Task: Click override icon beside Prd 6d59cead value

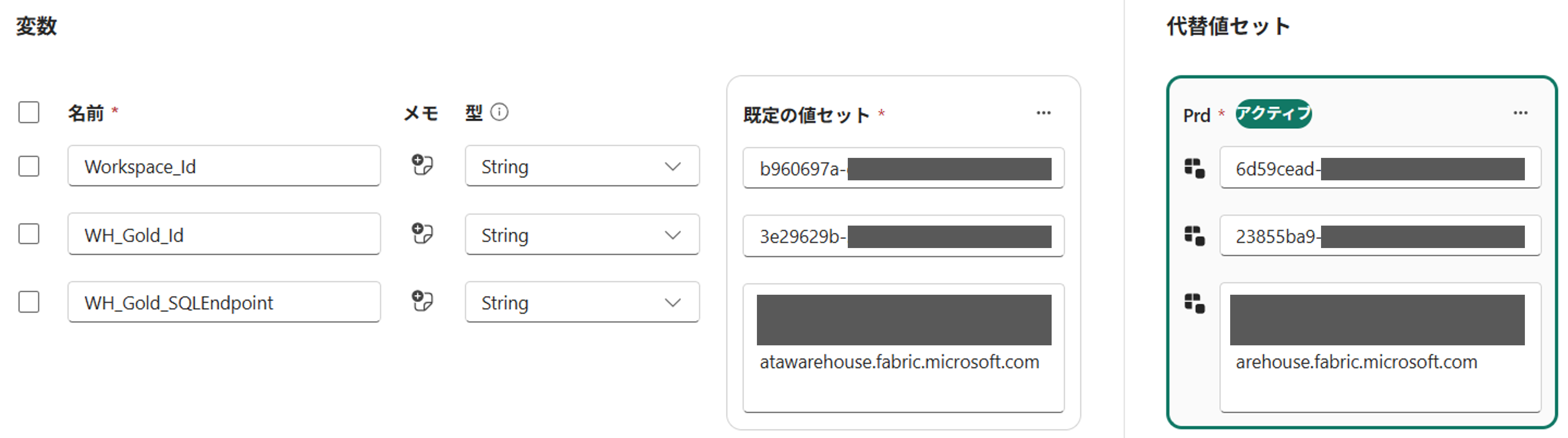Action: [x=1194, y=168]
